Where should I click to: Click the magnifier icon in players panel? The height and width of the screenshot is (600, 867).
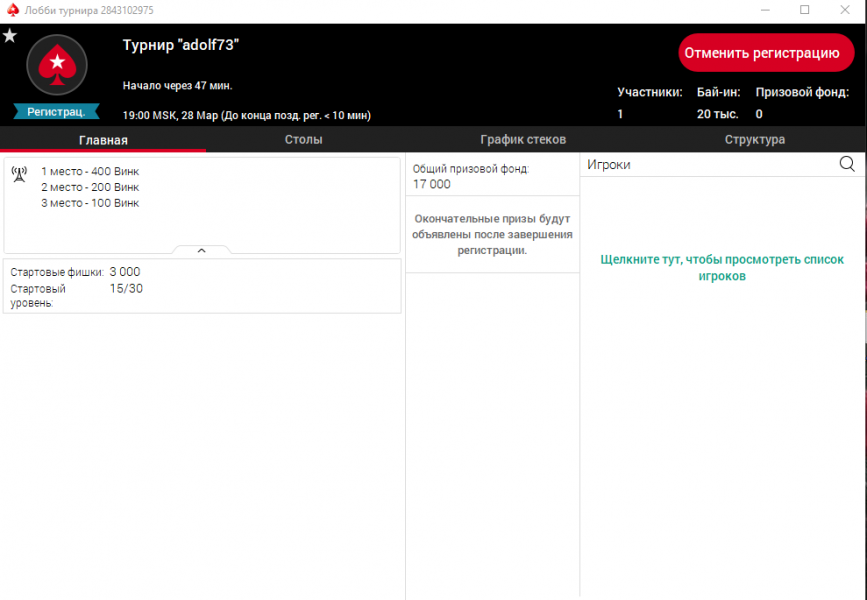(846, 164)
